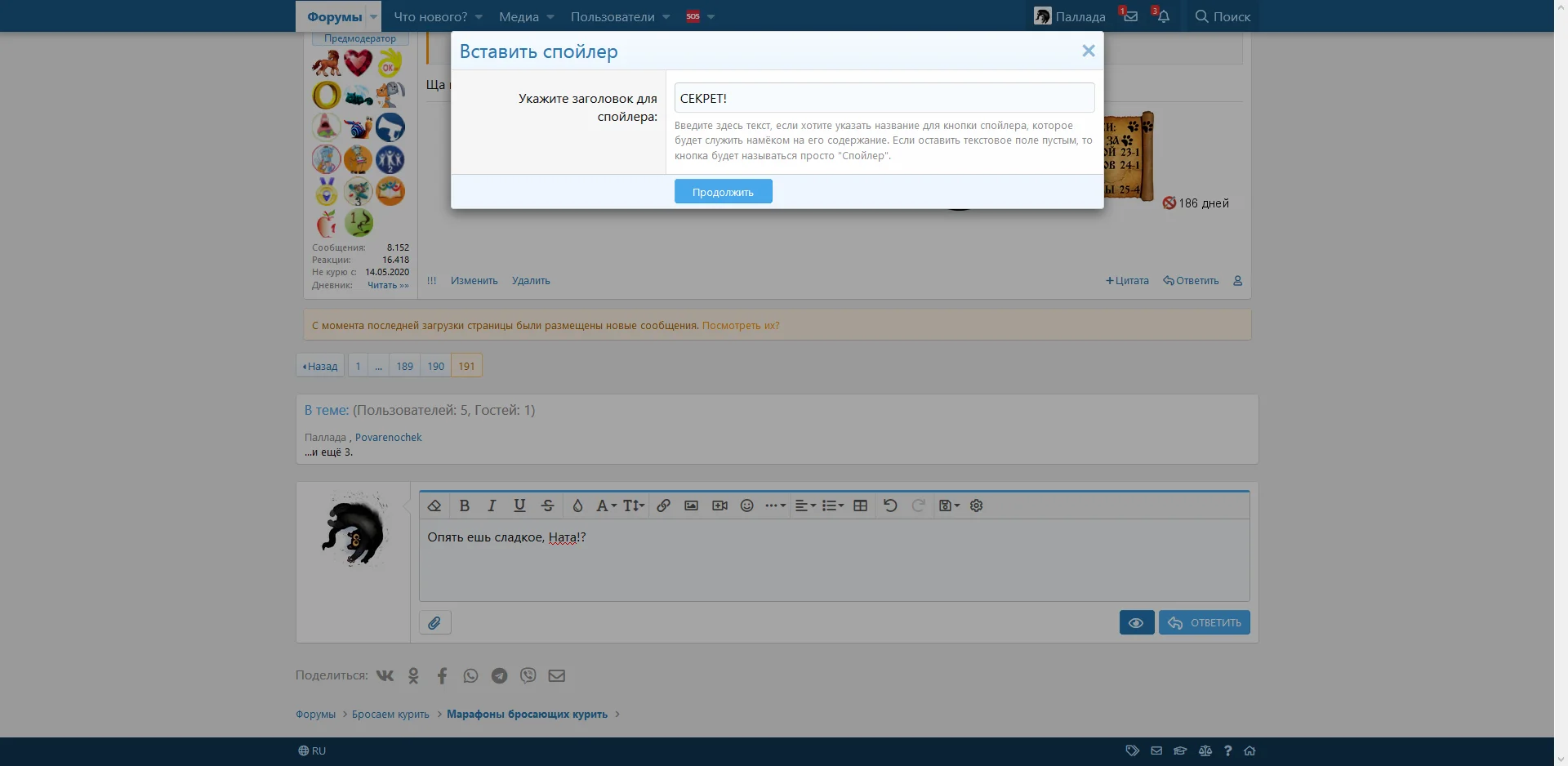Click the Изменить edit link
The width and height of the screenshot is (1568, 766).
tap(474, 281)
